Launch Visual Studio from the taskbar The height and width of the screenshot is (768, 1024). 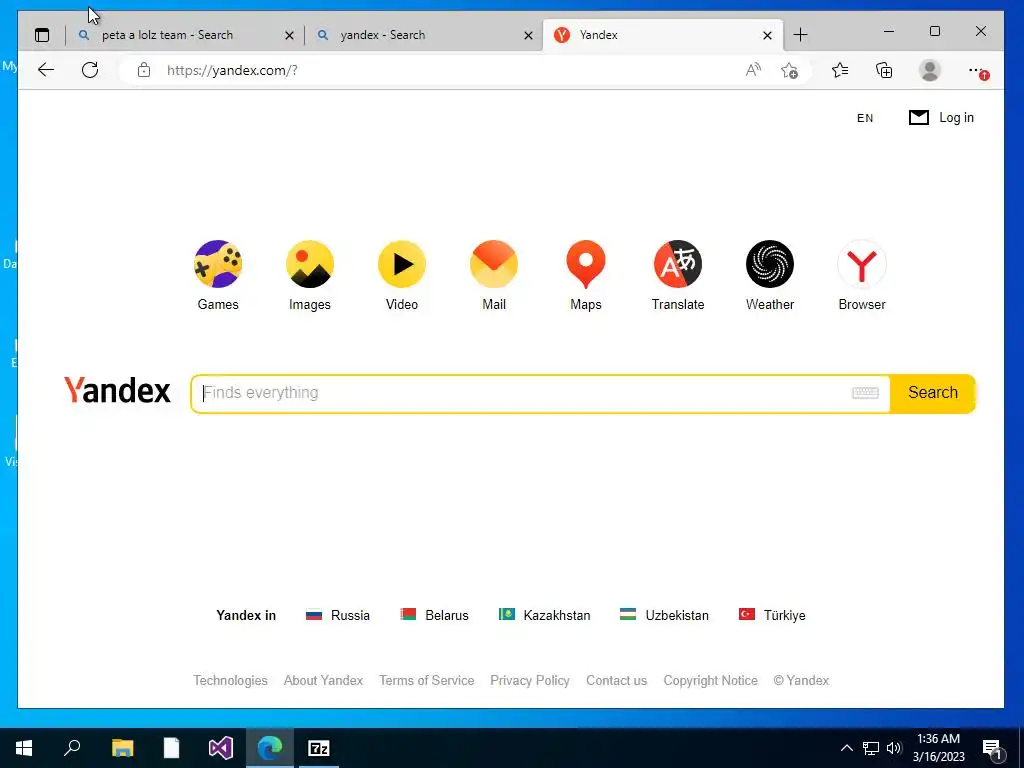(x=221, y=748)
